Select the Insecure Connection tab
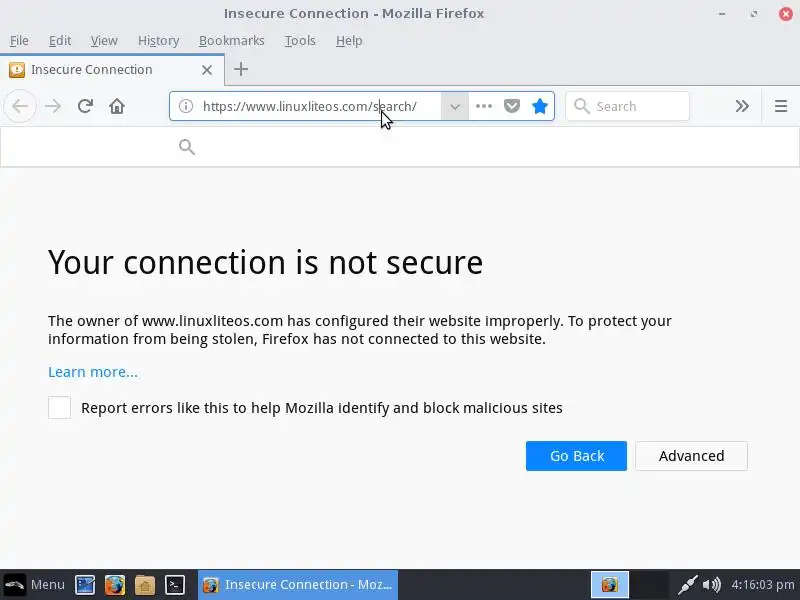 point(112,70)
